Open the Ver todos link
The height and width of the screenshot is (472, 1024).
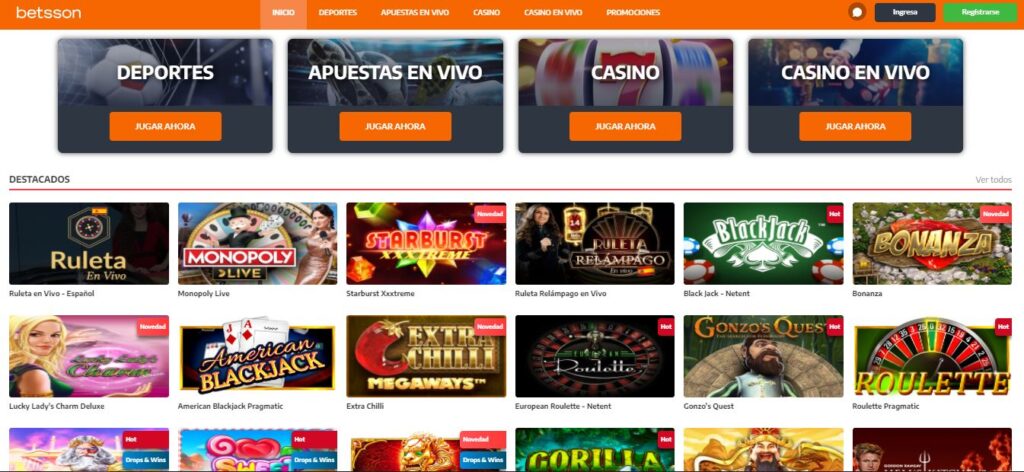click(993, 180)
